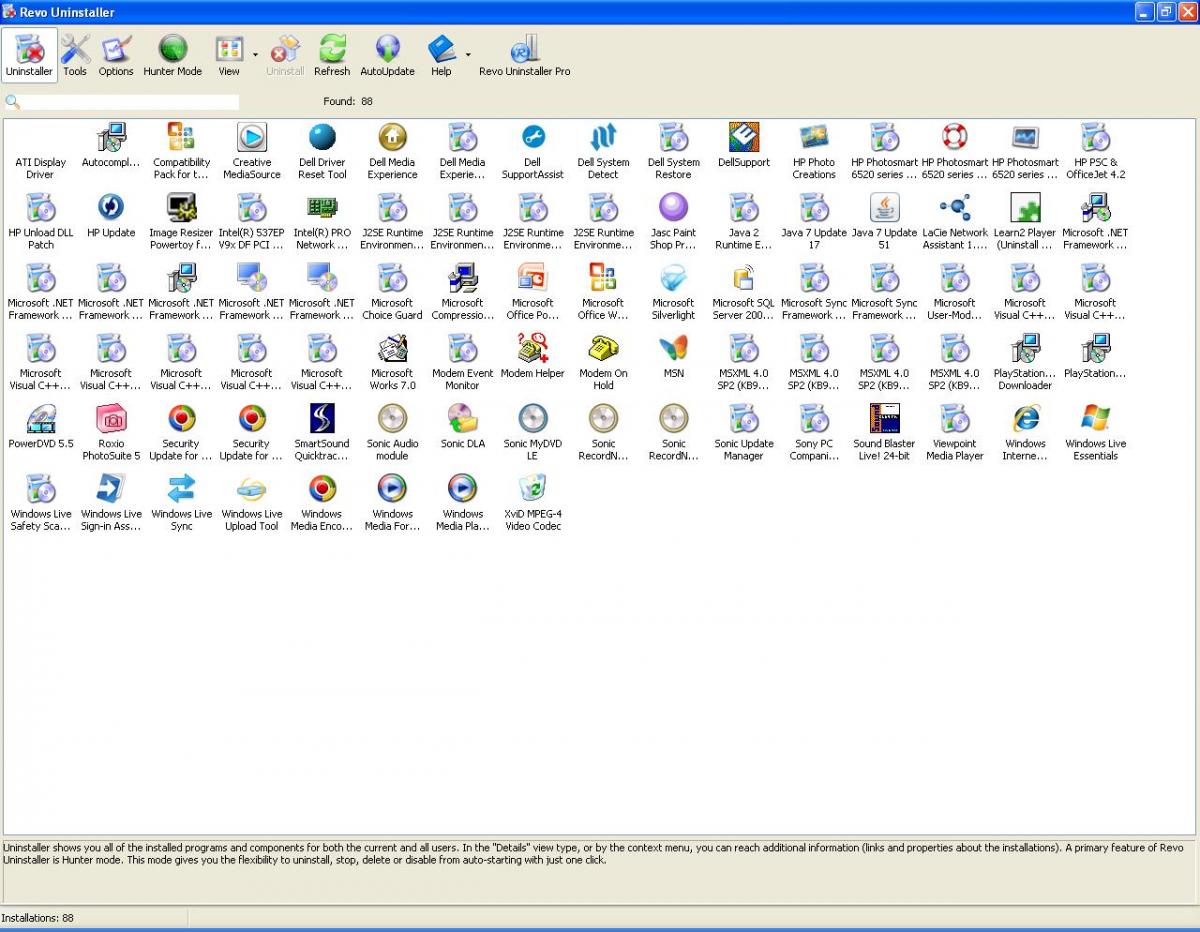Activate Hunter Mode
Screen dimensions: 1200x932
[173, 55]
